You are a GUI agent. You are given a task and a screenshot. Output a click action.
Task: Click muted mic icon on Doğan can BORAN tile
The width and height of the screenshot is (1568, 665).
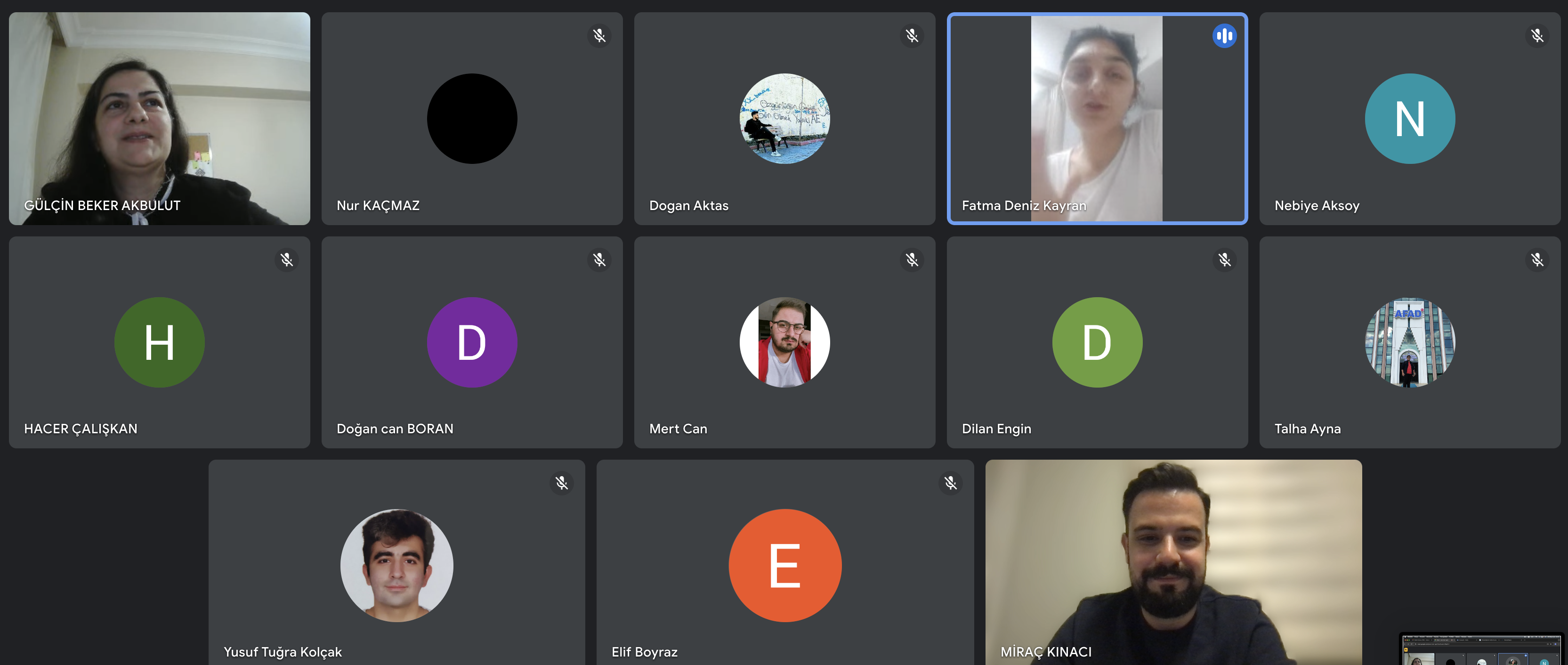[599, 260]
